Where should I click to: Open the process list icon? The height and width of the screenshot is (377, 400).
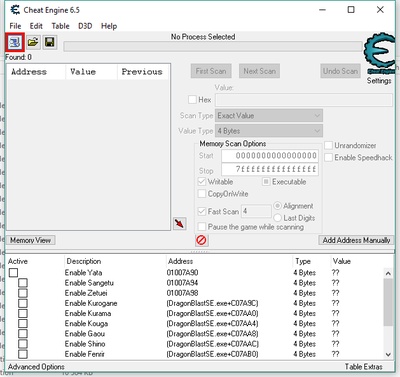coord(15,42)
